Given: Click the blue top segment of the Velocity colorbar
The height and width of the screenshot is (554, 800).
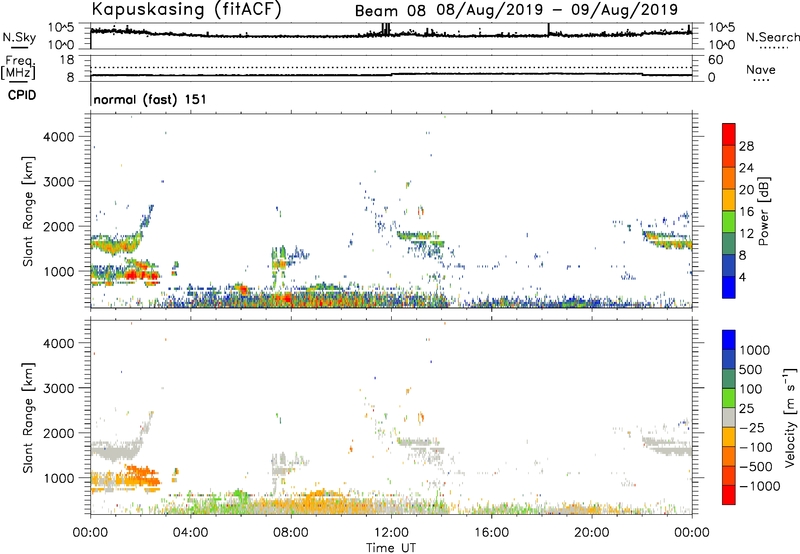Looking at the screenshot, I should 729,340.
